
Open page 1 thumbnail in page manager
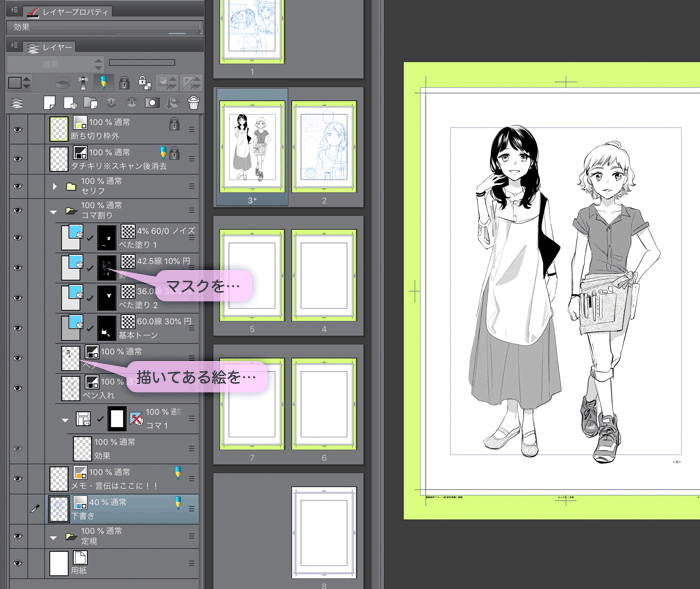[x=252, y=31]
